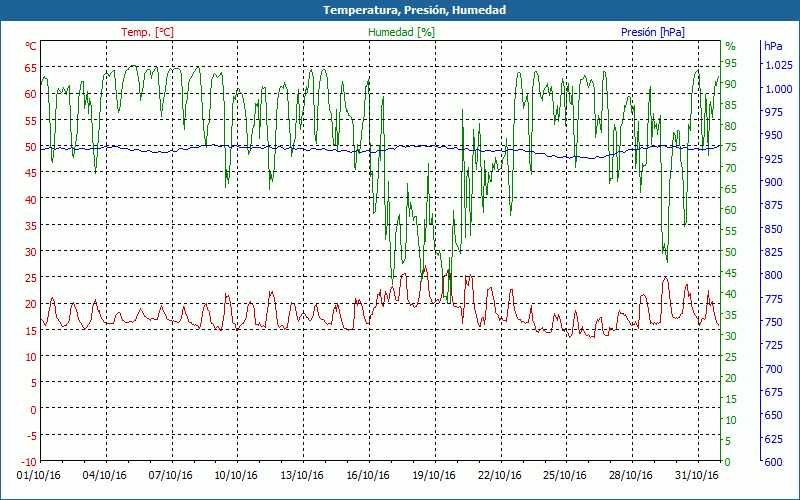The width and height of the screenshot is (800, 500).
Task: Click "875" on the blue pressure axis
Action: (774, 205)
